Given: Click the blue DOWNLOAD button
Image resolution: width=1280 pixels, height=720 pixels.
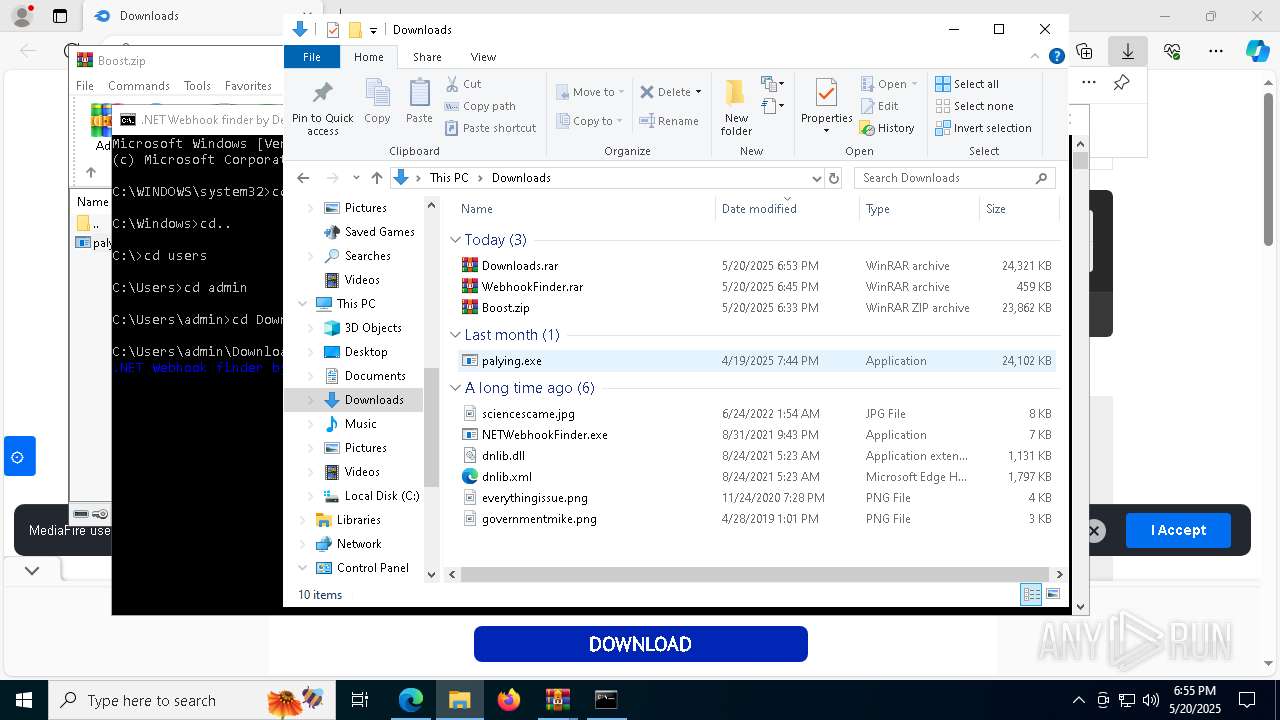Looking at the screenshot, I should click(x=640, y=644).
